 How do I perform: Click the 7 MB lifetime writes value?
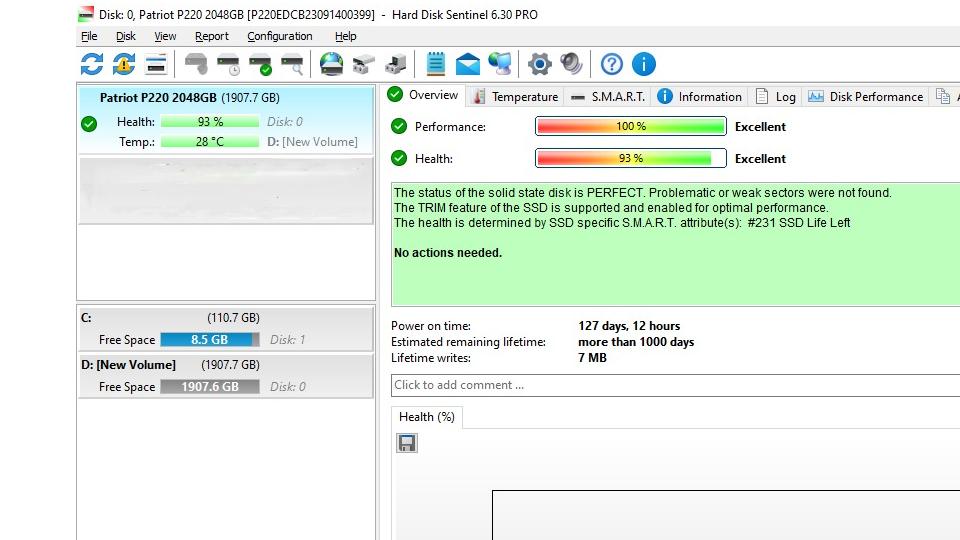(592, 358)
